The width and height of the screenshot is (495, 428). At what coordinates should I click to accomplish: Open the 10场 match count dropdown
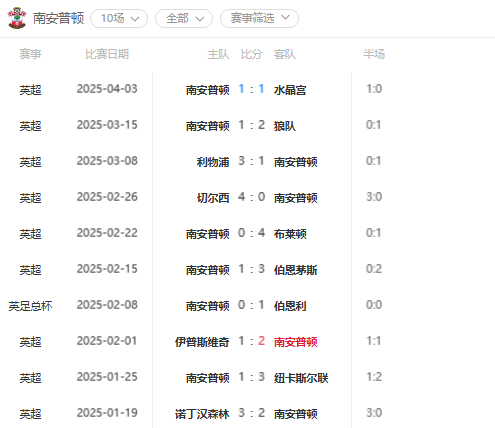[x=119, y=18]
